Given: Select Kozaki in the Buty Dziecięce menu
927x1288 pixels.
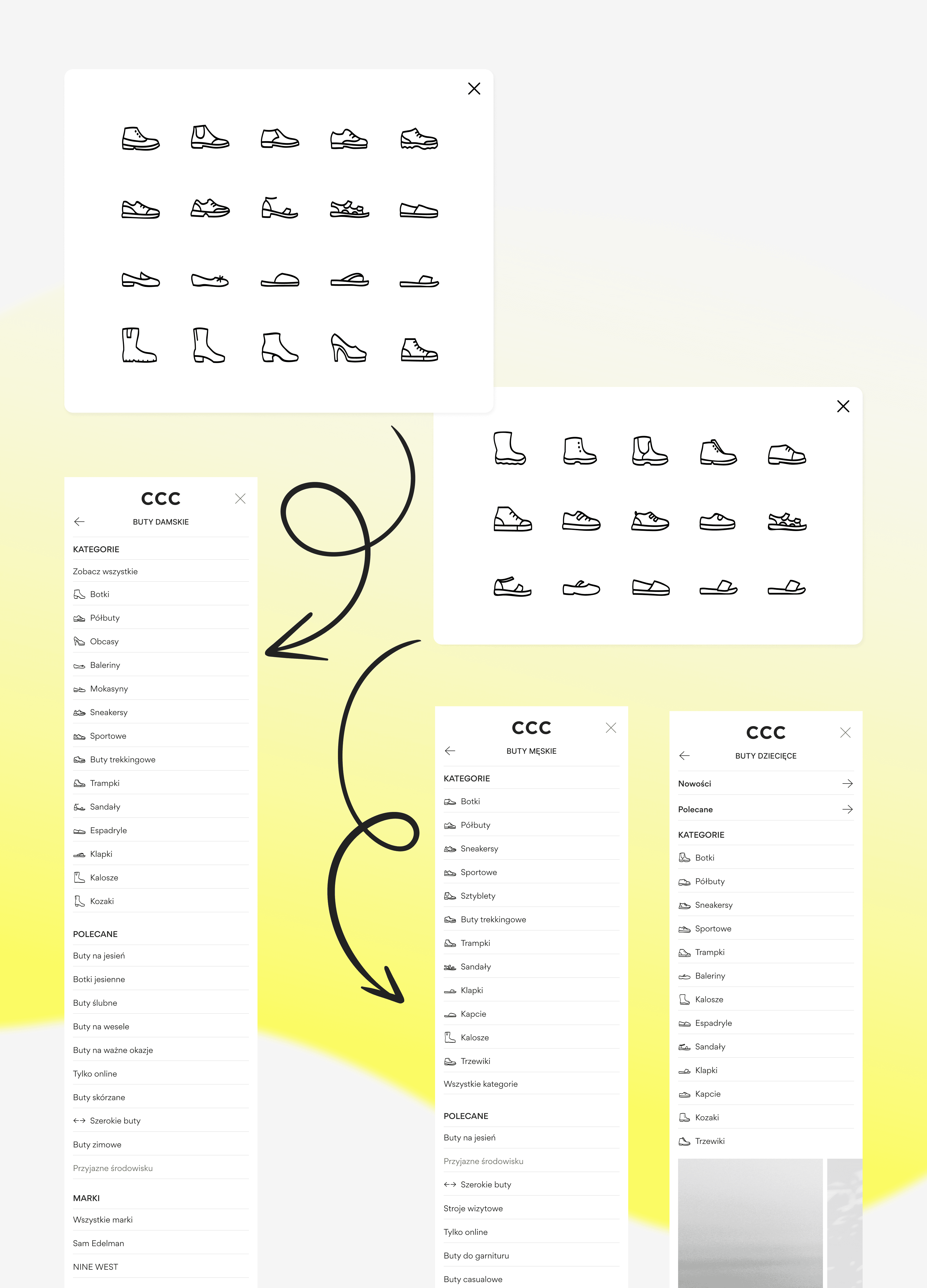Looking at the screenshot, I should [x=707, y=1118].
